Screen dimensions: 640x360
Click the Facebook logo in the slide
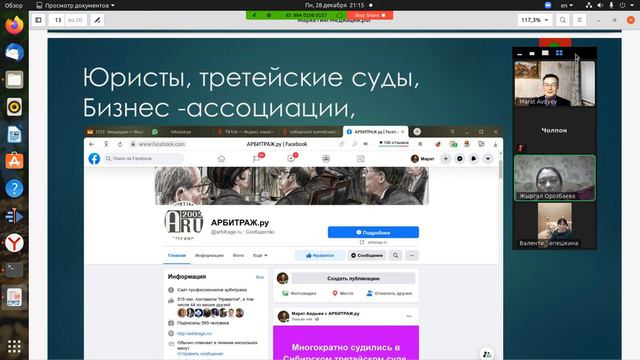click(x=94, y=158)
